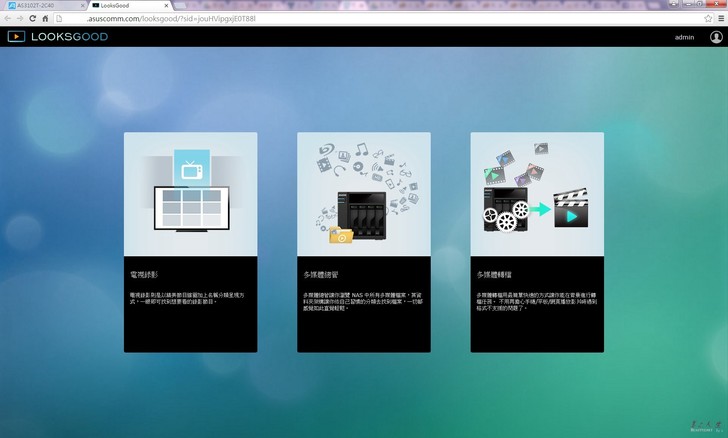Image resolution: width=728 pixels, height=438 pixels.
Task: Click the LOOKSGOOD wordmark text in header
Action: click(69, 37)
